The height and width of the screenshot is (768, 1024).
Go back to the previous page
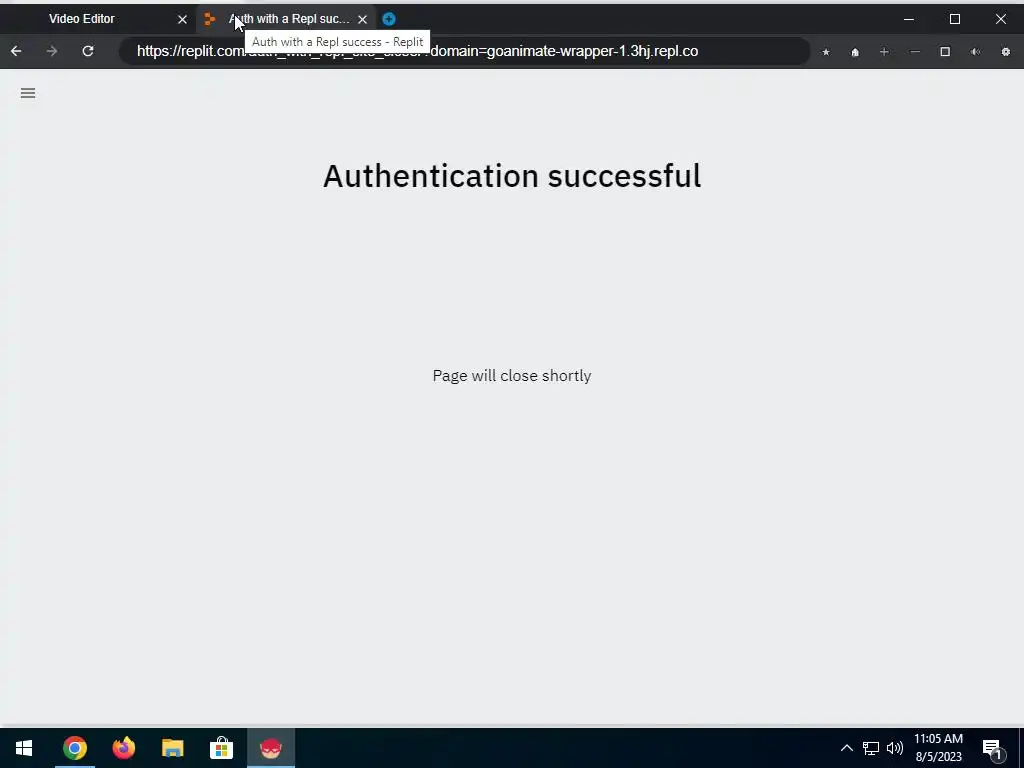16,51
